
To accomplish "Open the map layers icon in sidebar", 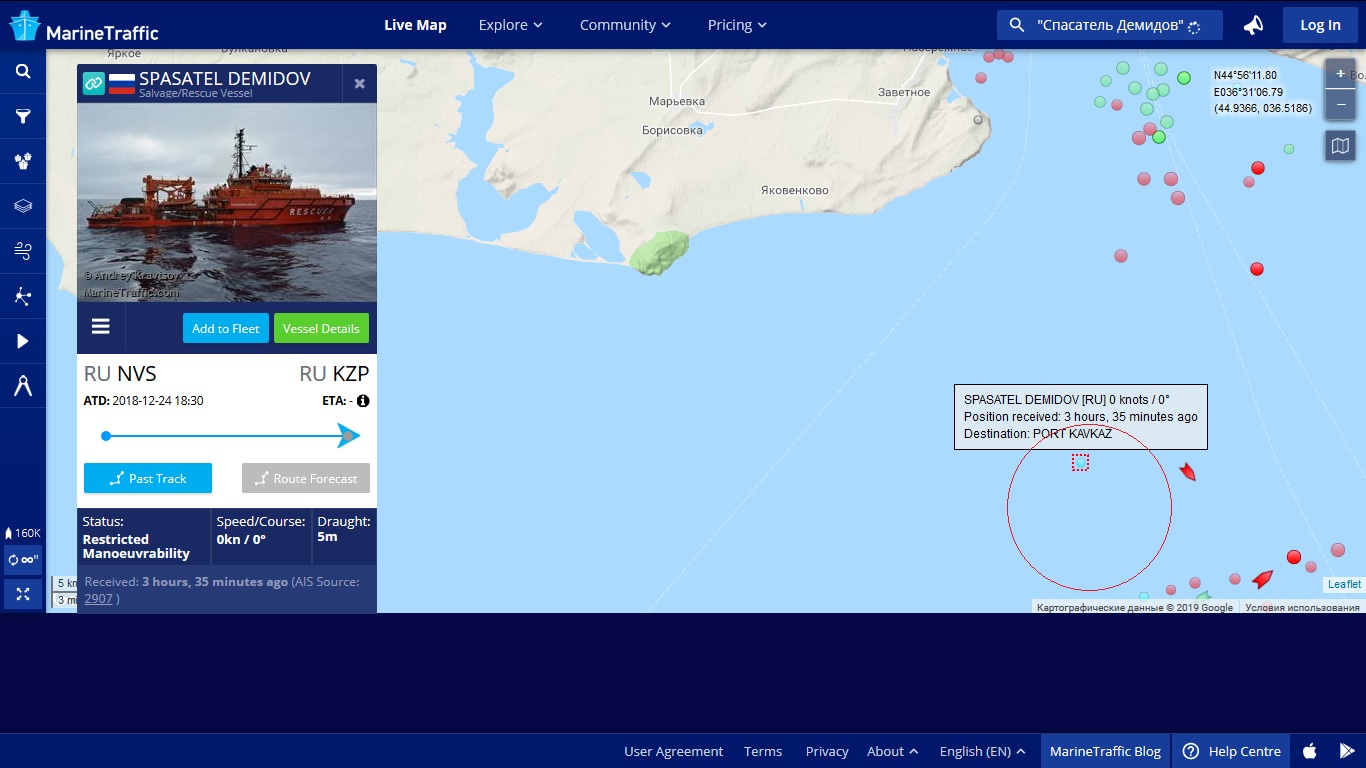I will (23, 206).
